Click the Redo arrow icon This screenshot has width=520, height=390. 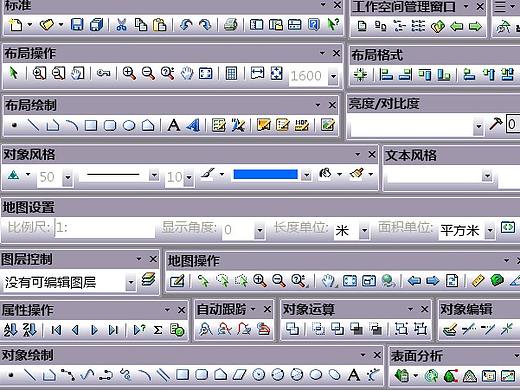205,25
